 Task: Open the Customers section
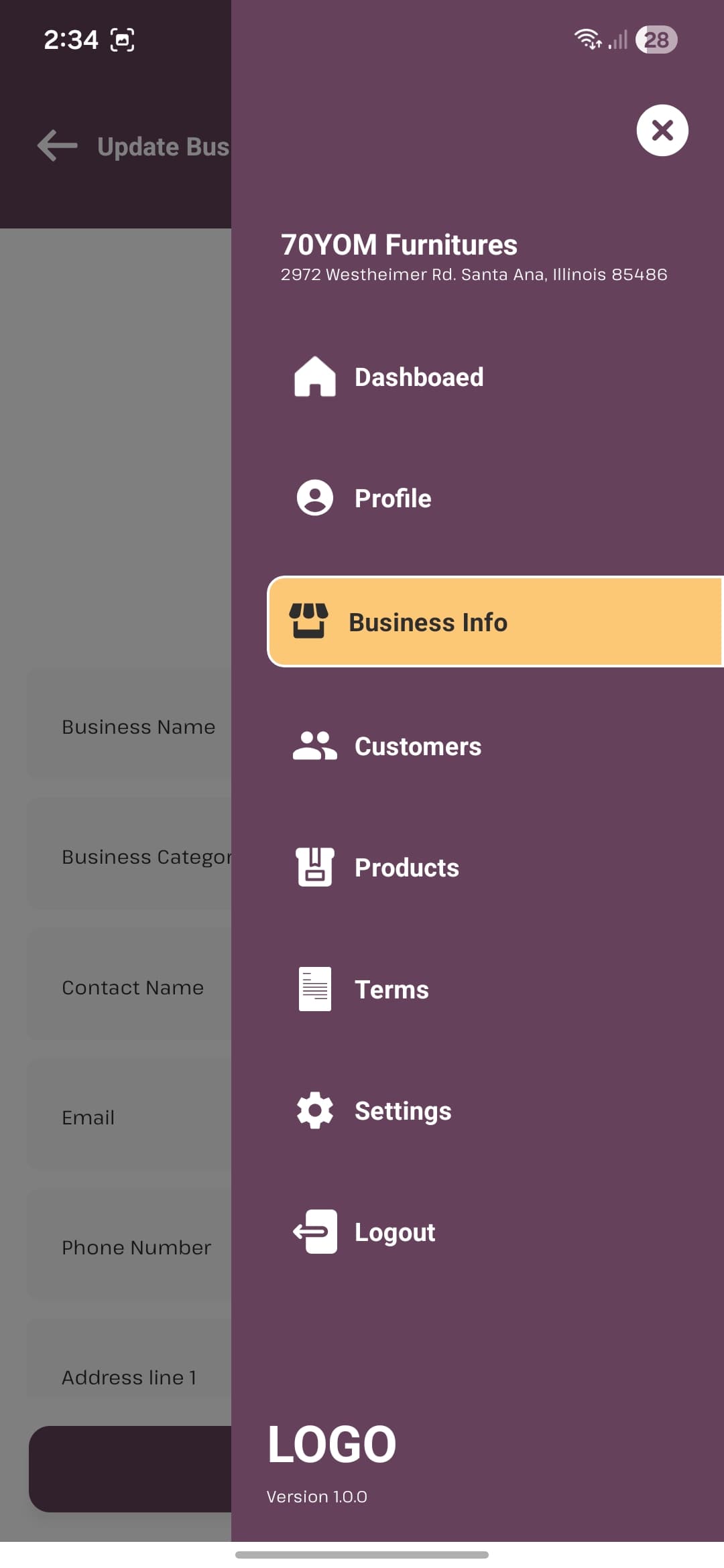(x=417, y=746)
